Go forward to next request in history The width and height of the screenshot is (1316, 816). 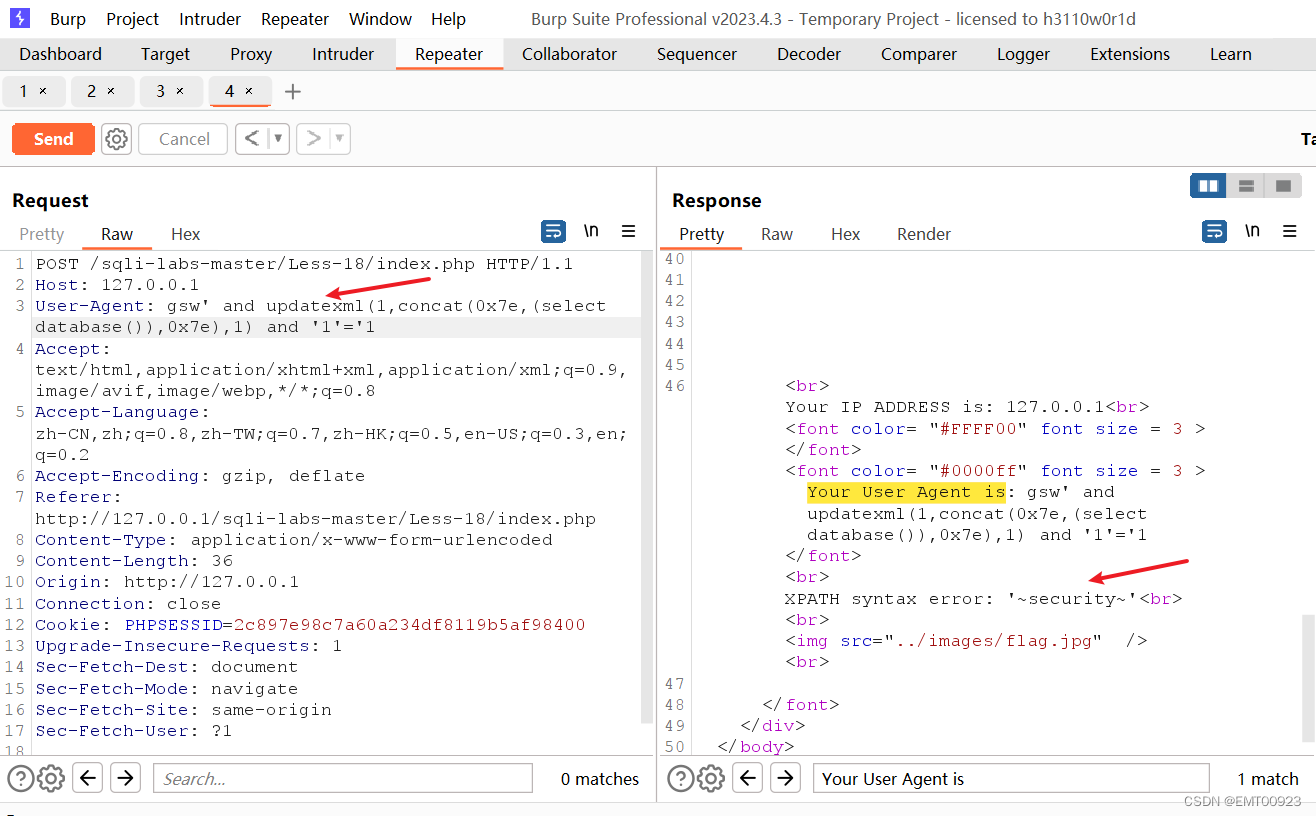point(313,139)
